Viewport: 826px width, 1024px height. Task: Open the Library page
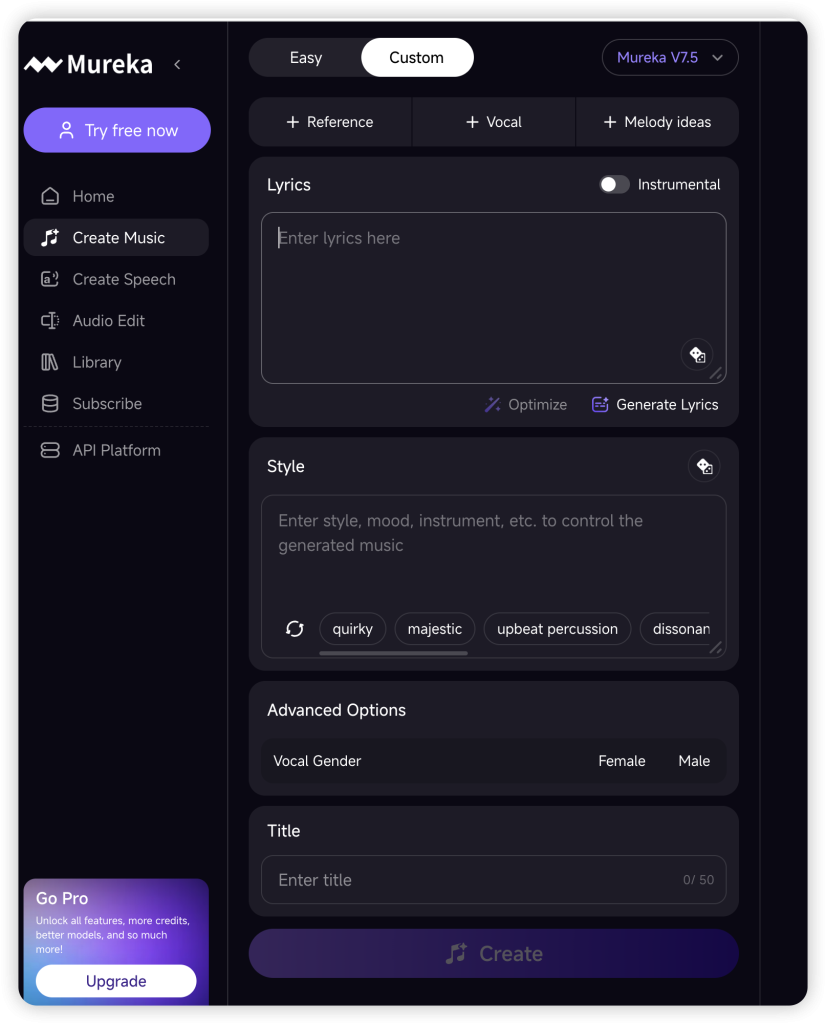coord(96,362)
